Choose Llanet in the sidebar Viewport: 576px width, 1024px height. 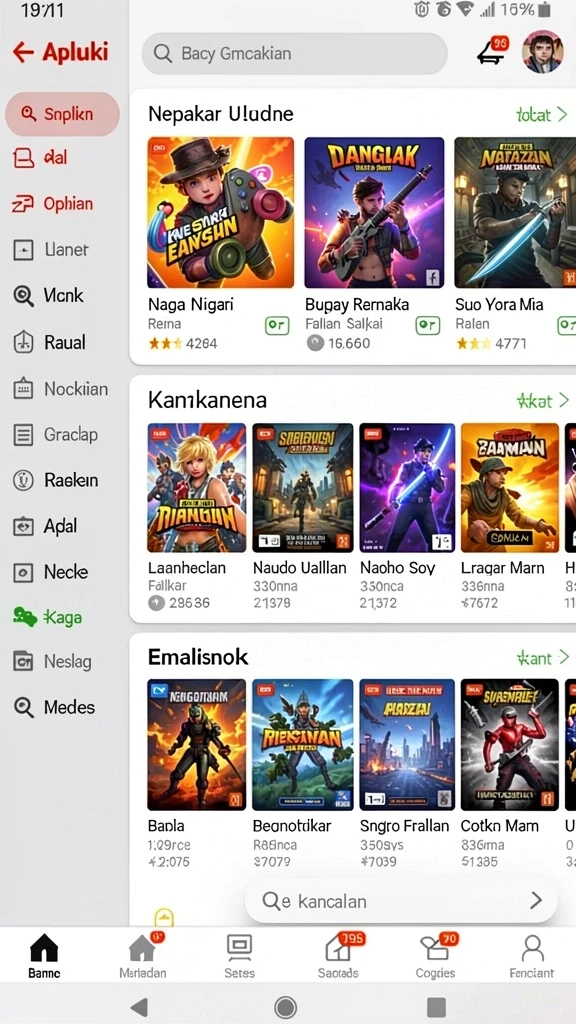pos(51,249)
